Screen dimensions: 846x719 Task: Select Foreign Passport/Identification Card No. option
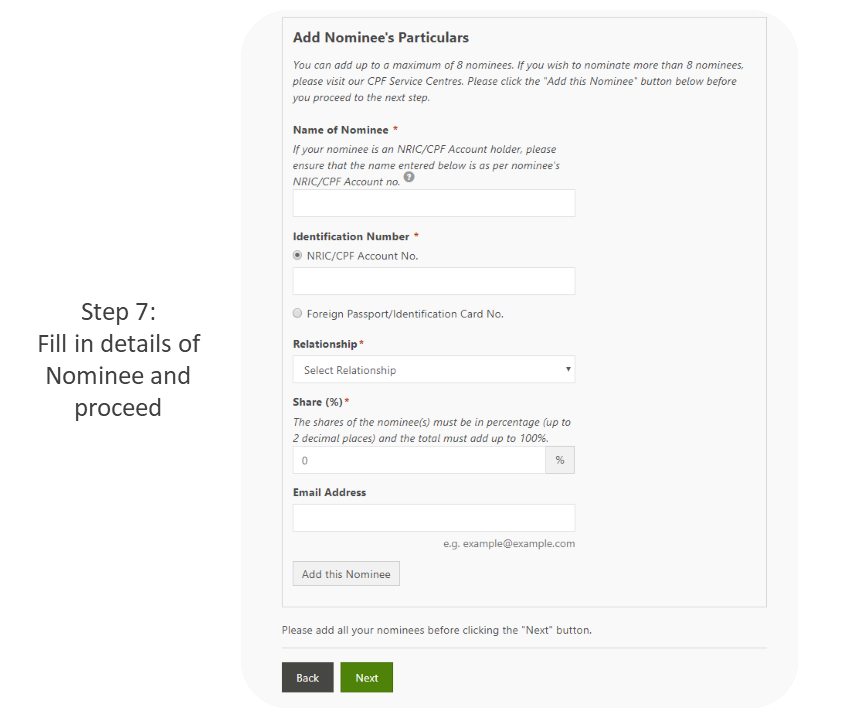pyautogui.click(x=297, y=313)
